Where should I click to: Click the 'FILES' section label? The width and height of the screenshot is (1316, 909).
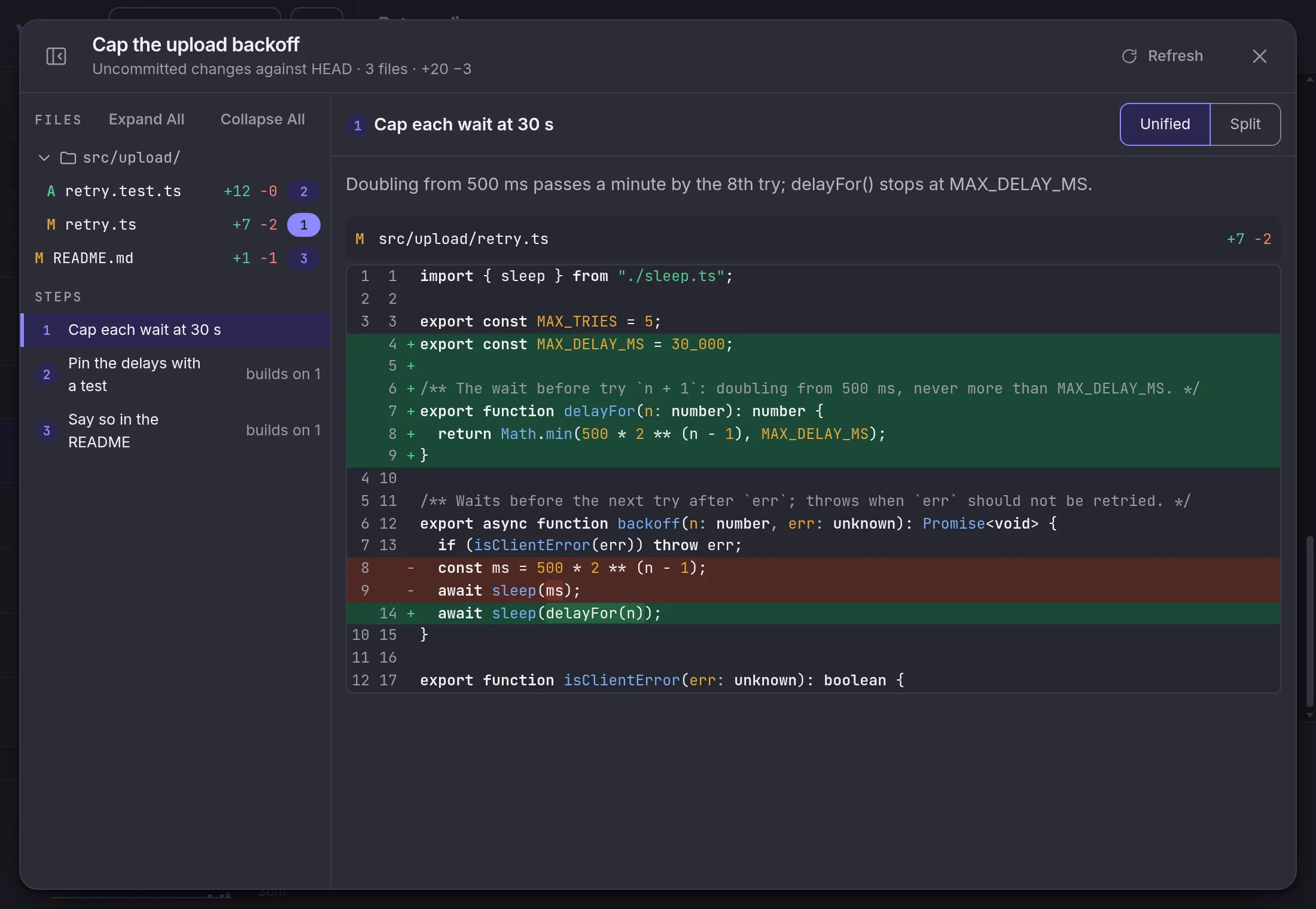tap(58, 120)
